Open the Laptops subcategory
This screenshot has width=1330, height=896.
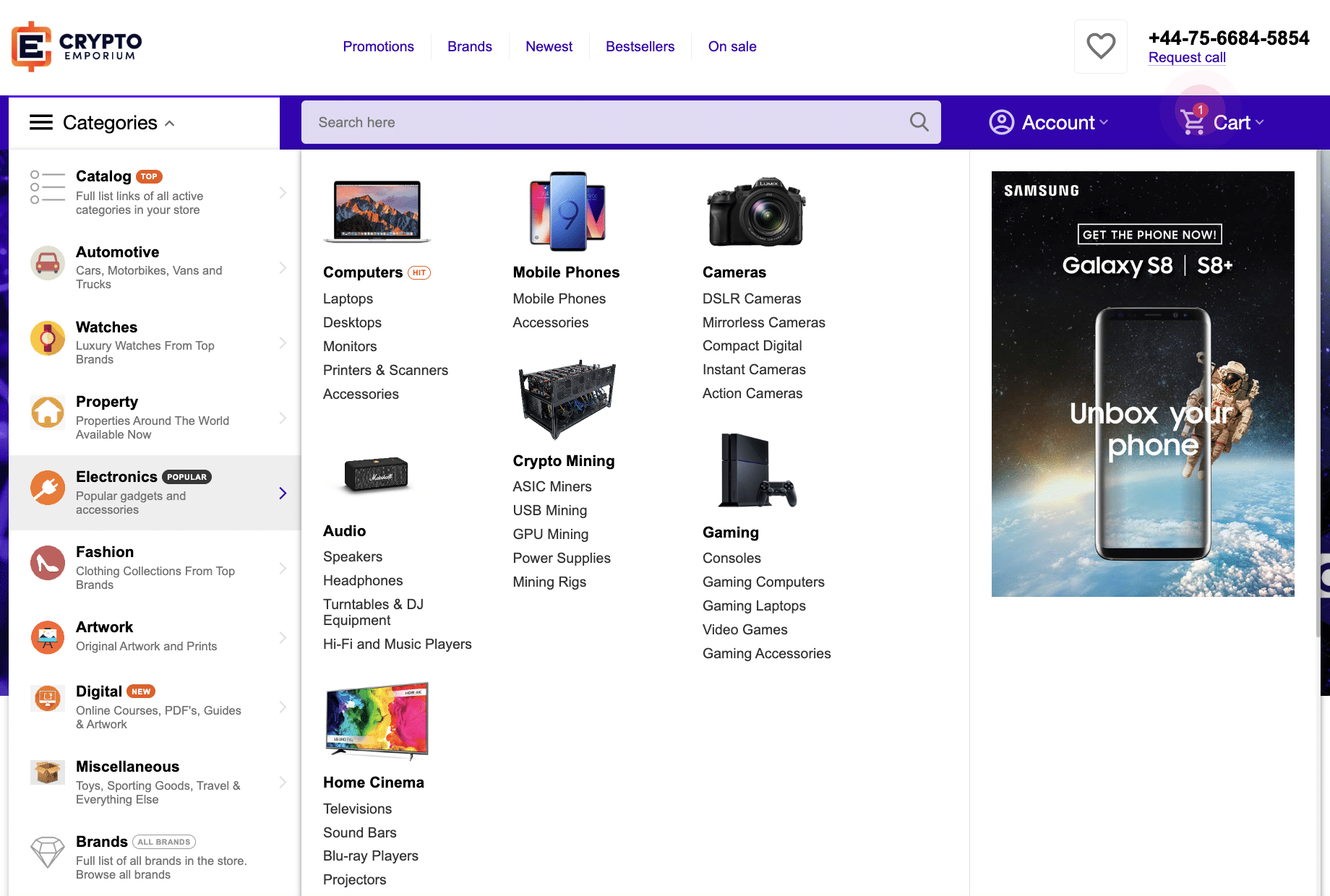(348, 298)
